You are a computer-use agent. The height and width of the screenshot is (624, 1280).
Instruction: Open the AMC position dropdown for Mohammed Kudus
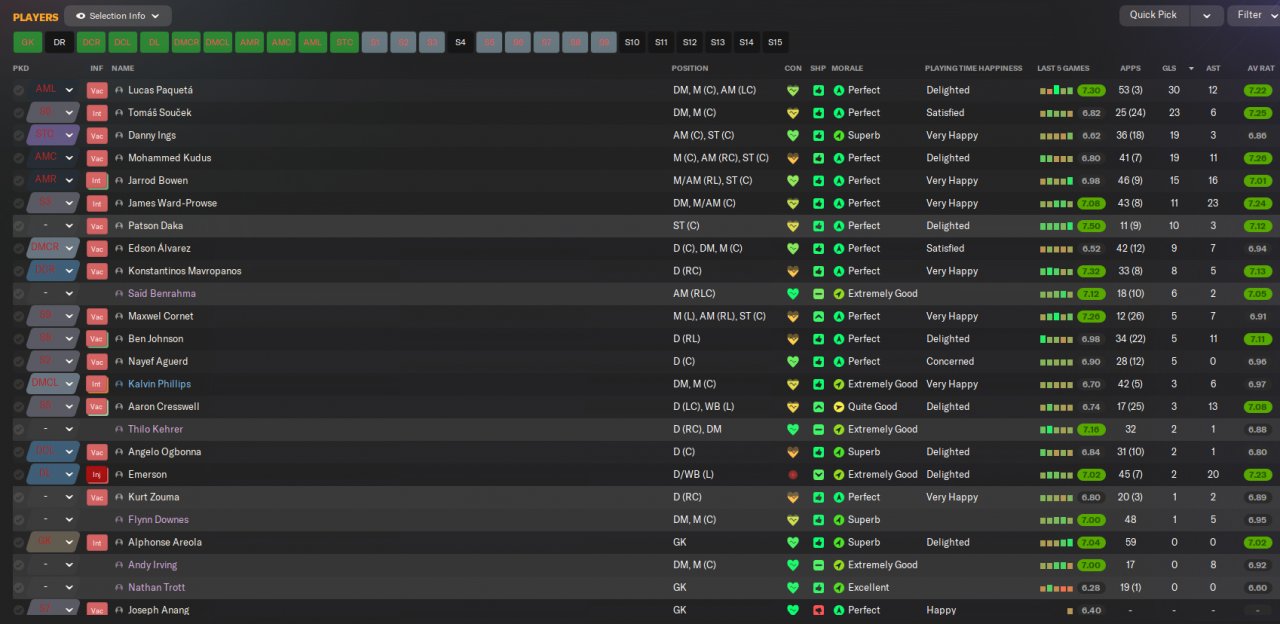pos(53,158)
